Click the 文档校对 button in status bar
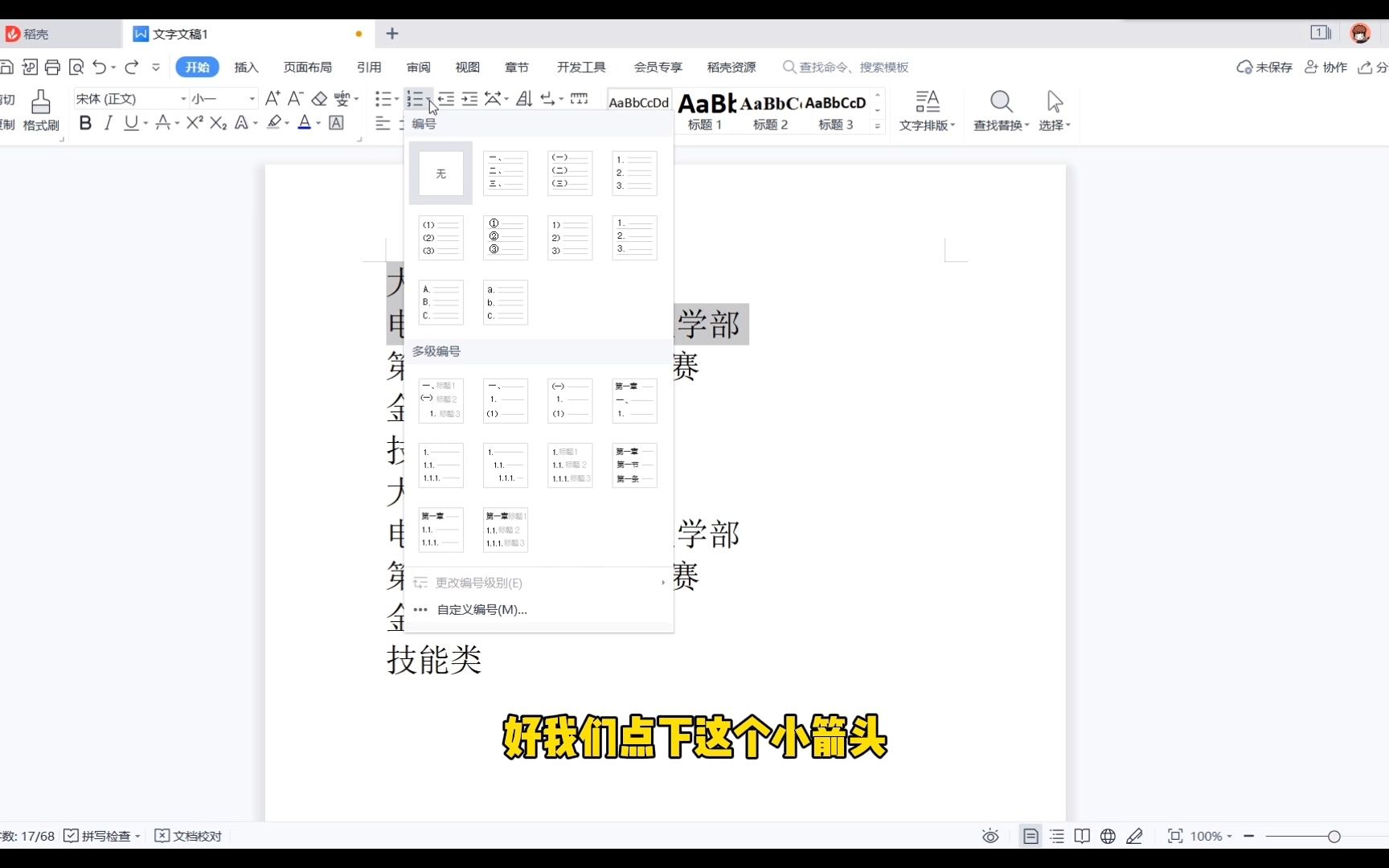The height and width of the screenshot is (868, 1389). point(187,836)
